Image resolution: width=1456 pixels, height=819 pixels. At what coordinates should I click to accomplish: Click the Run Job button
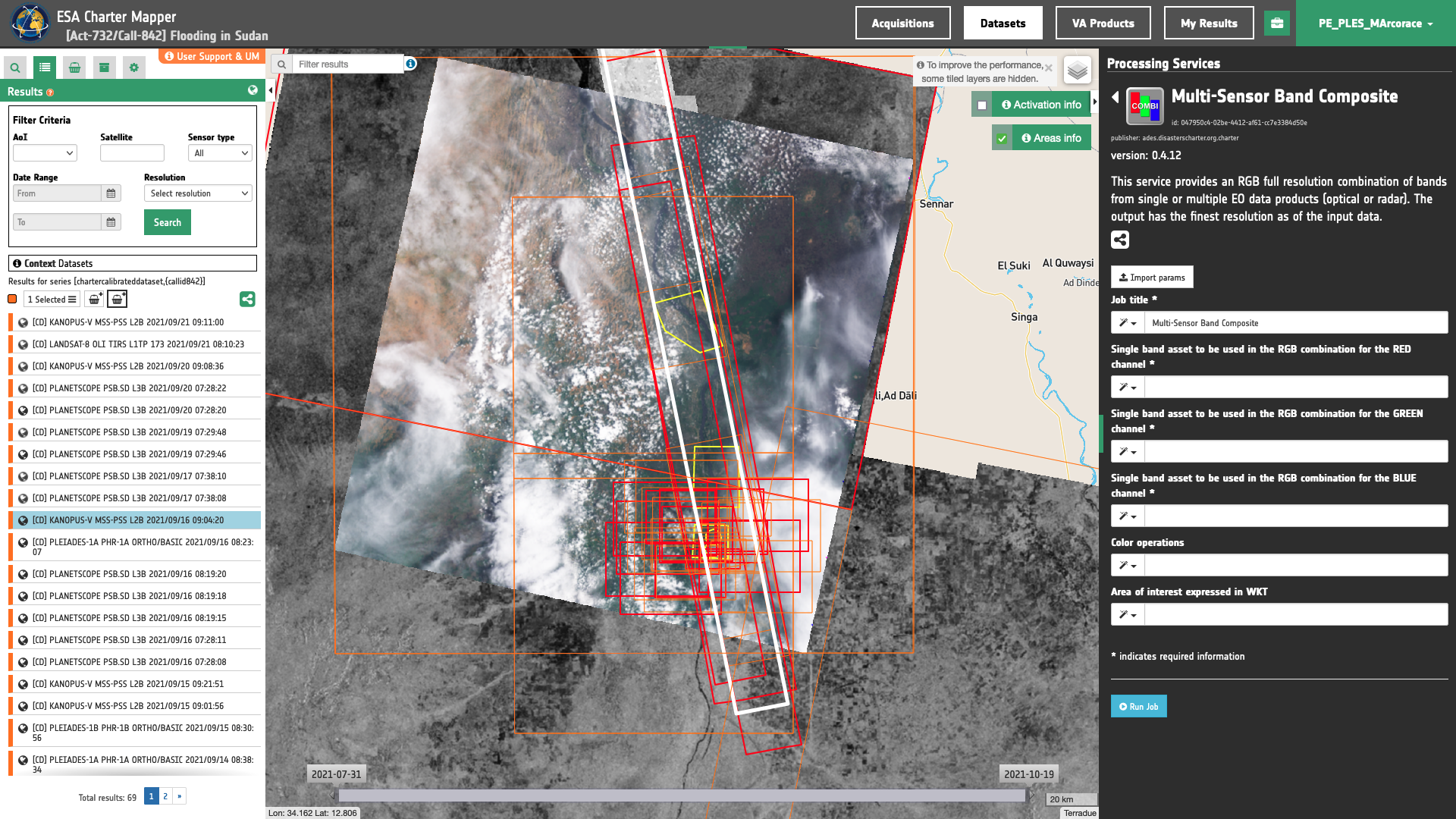click(x=1138, y=707)
